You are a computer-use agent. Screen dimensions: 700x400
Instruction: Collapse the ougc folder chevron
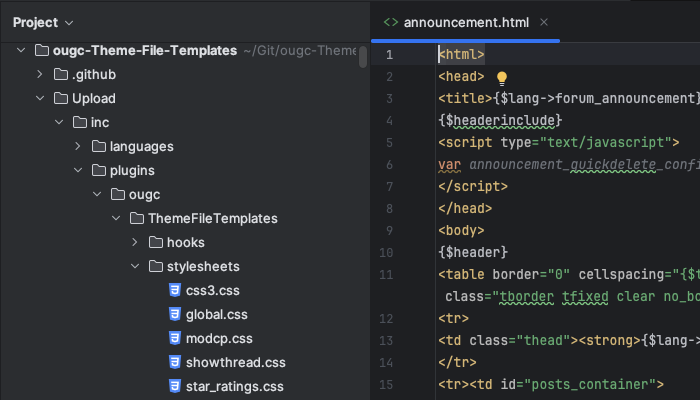(97, 195)
